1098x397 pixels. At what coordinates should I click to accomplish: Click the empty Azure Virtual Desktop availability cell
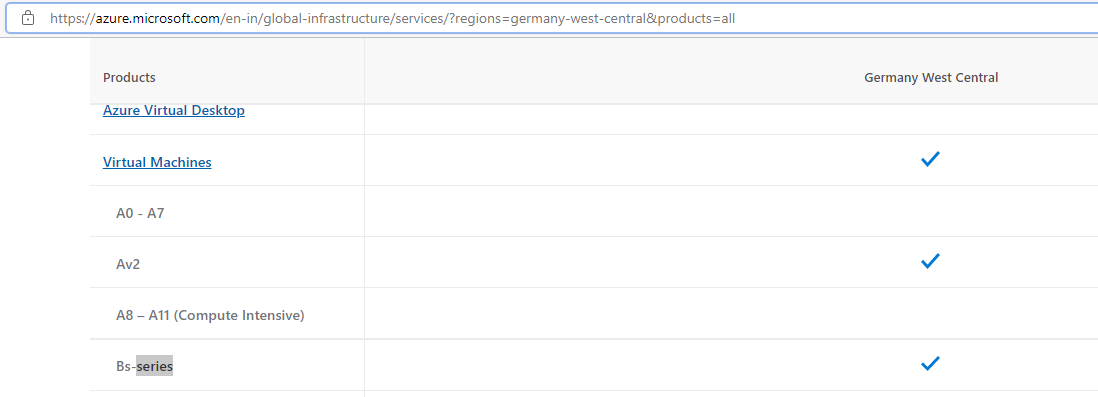point(731,119)
